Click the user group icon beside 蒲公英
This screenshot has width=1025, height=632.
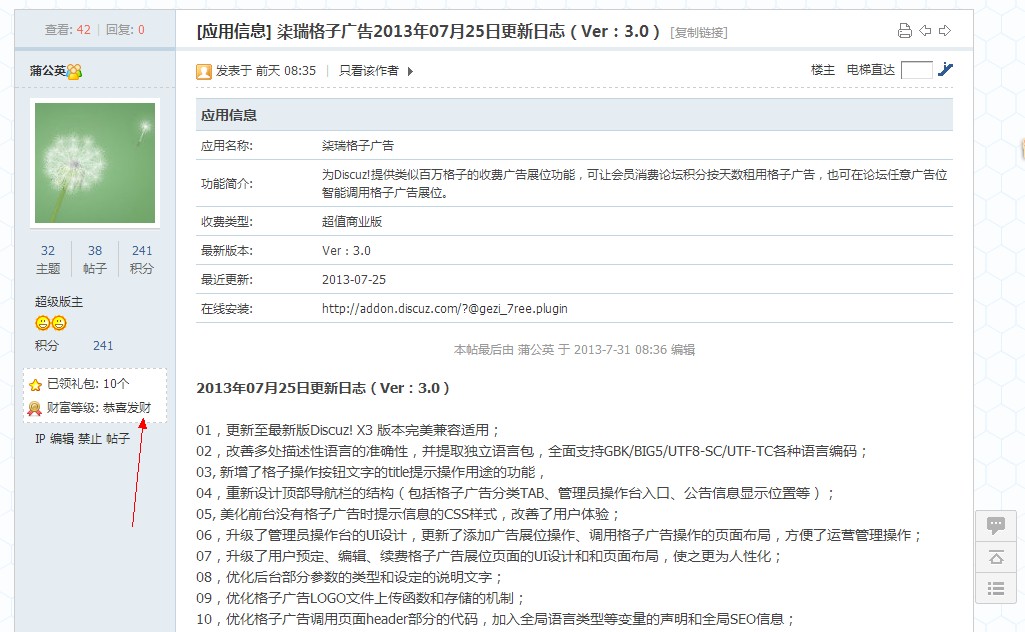[x=75, y=71]
